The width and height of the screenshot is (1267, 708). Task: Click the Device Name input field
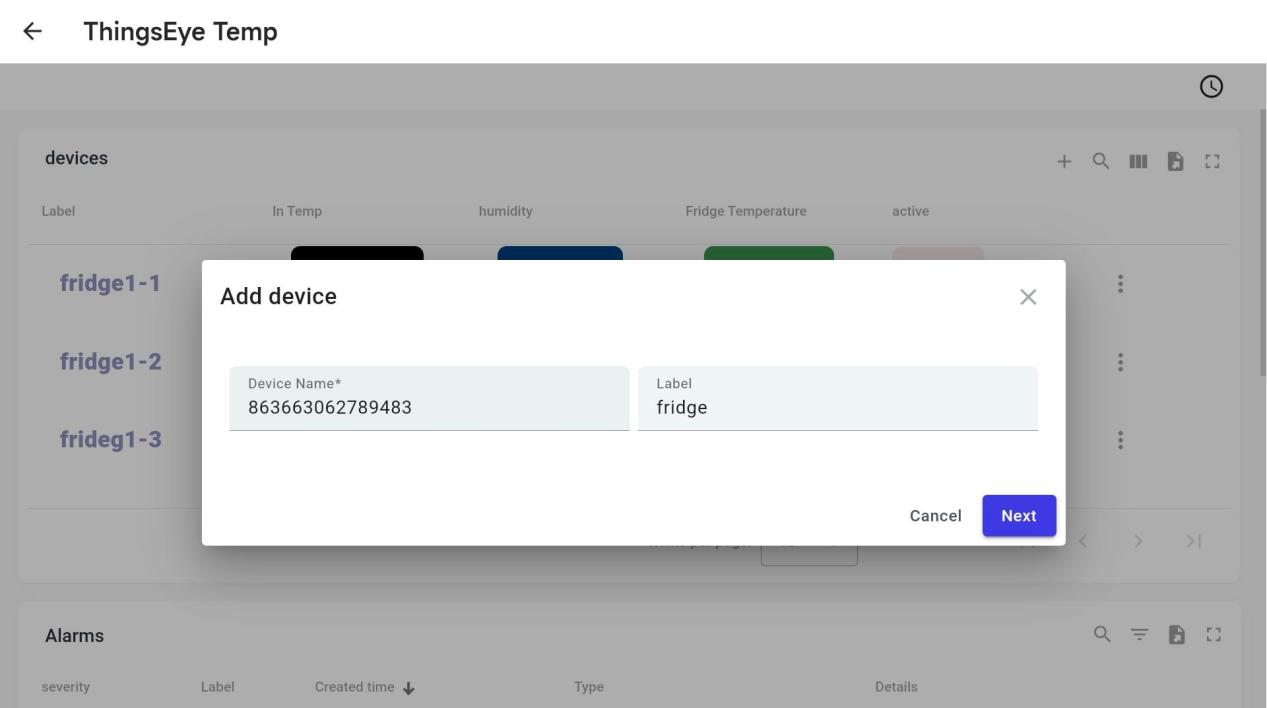click(429, 407)
